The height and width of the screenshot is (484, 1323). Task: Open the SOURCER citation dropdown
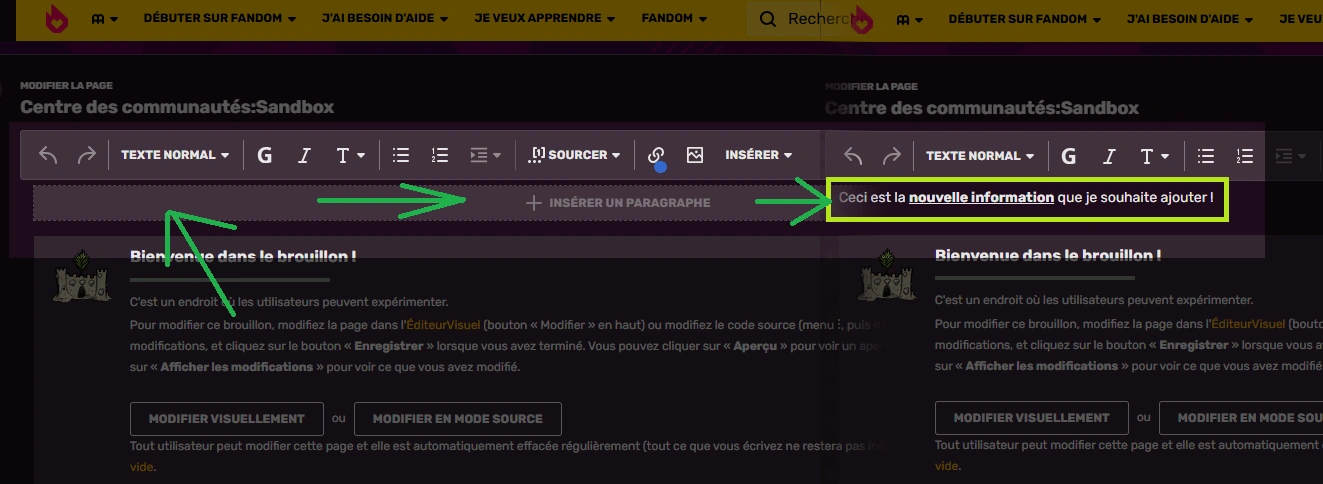[574, 155]
